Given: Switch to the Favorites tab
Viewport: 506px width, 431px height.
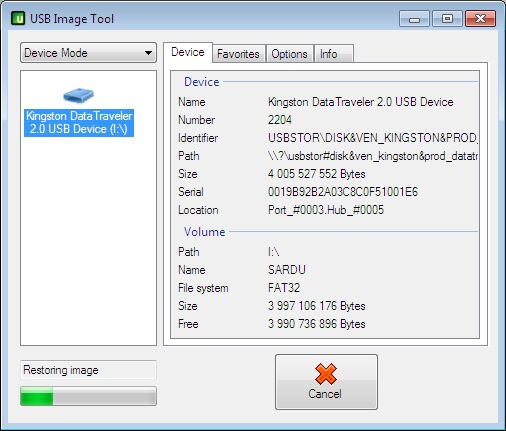Looking at the screenshot, I should point(238,54).
